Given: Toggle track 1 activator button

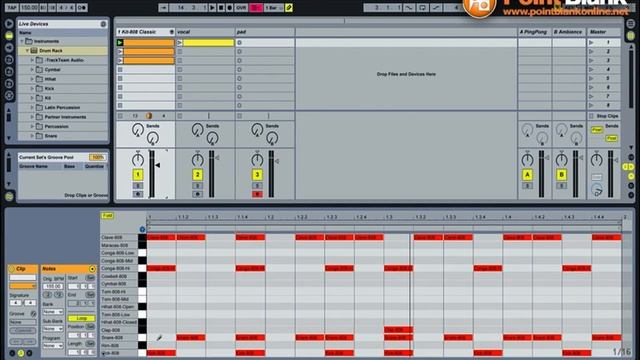Looking at the screenshot, I should [x=138, y=175].
